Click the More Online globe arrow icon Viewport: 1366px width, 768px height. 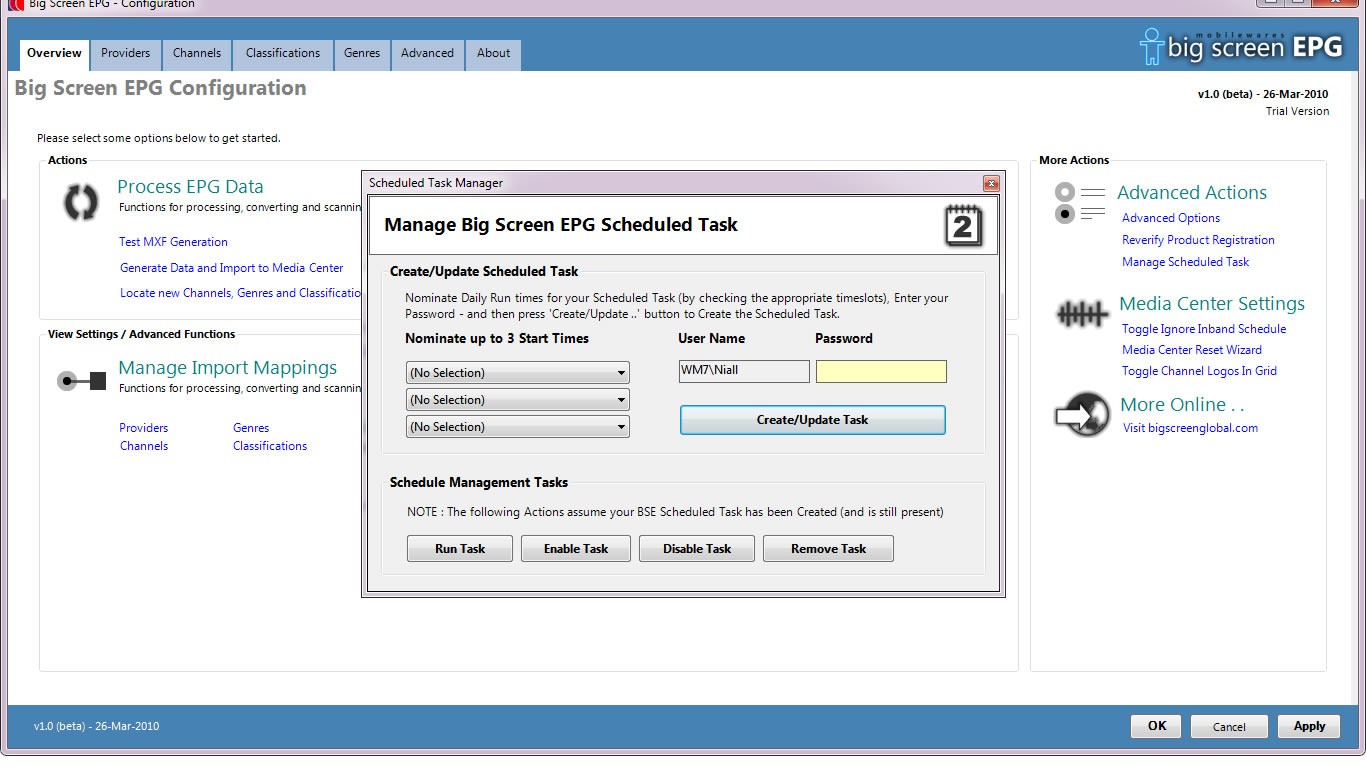click(1082, 416)
